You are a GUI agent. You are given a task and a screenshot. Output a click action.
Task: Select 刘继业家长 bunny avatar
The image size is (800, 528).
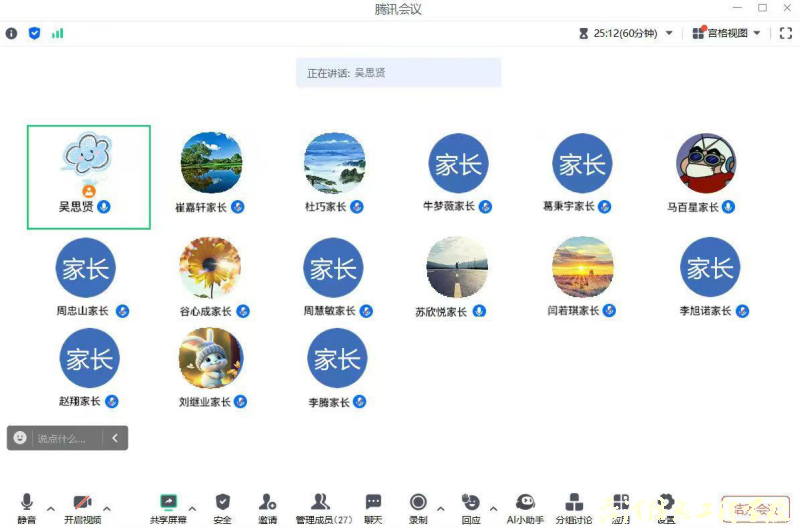click(x=211, y=358)
